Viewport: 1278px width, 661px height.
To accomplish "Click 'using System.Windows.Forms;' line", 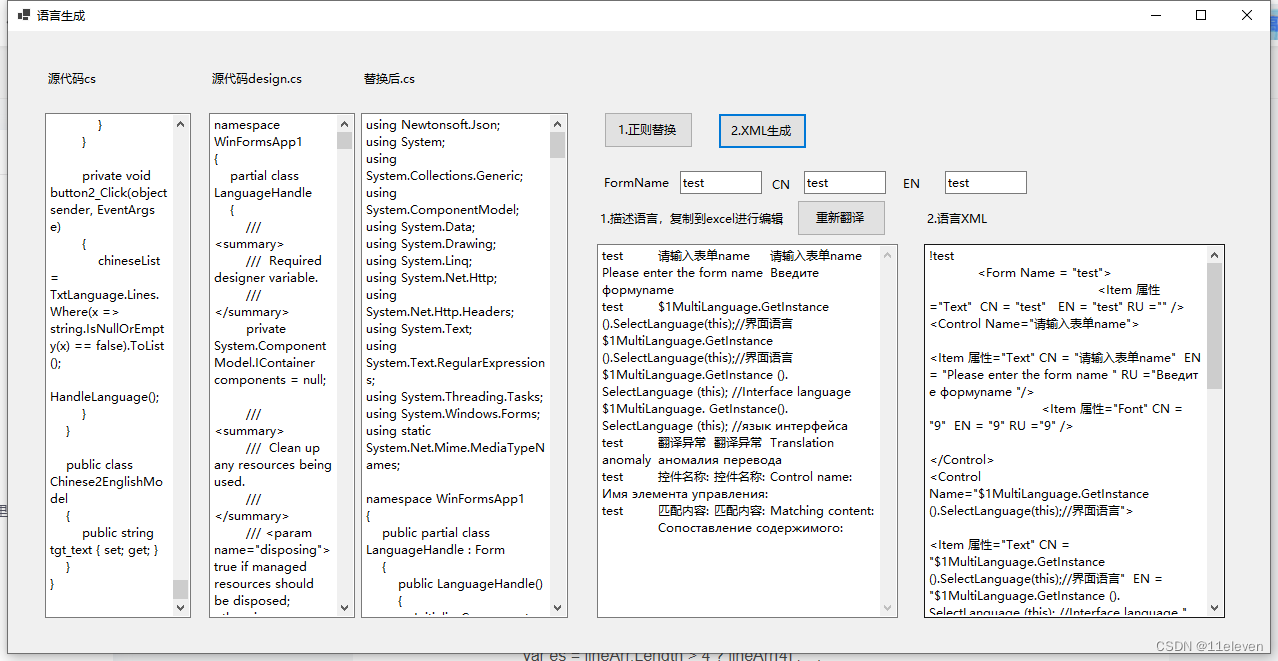I will 454,414.
